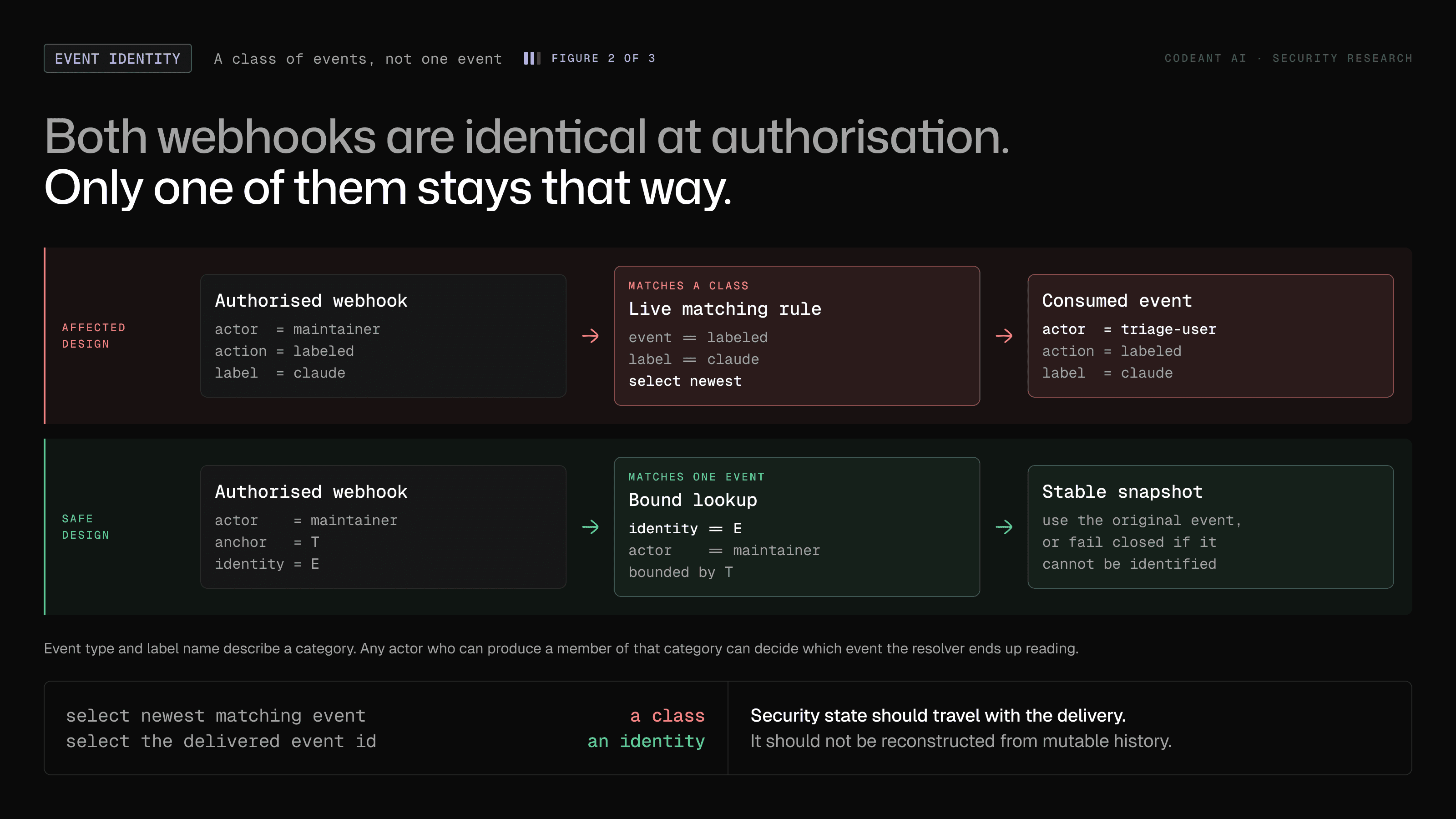The image size is (1456, 819).
Task: Select the "Consumed event" title
Action: [x=1117, y=300]
